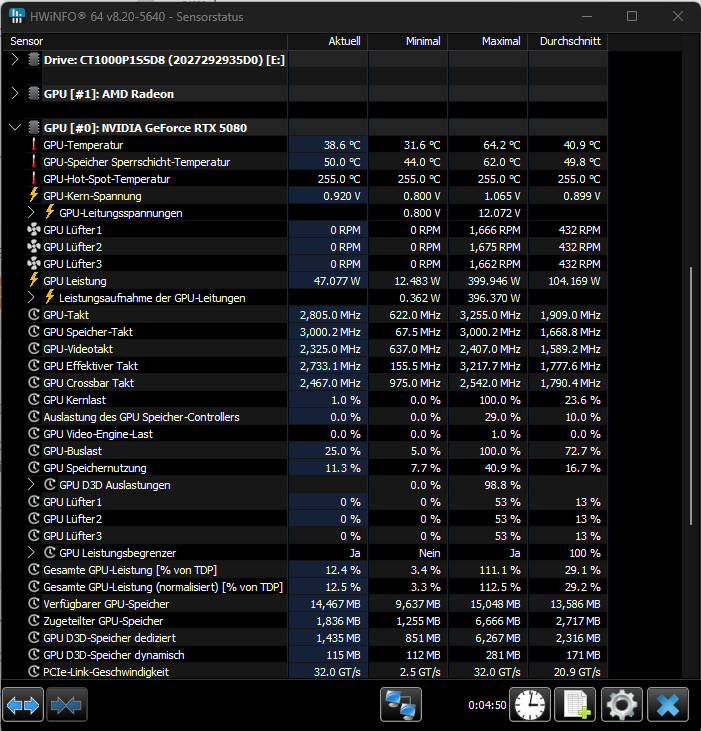
Task: Click the fan icon of GPU Lüfter2 RPM row
Action: [34, 247]
